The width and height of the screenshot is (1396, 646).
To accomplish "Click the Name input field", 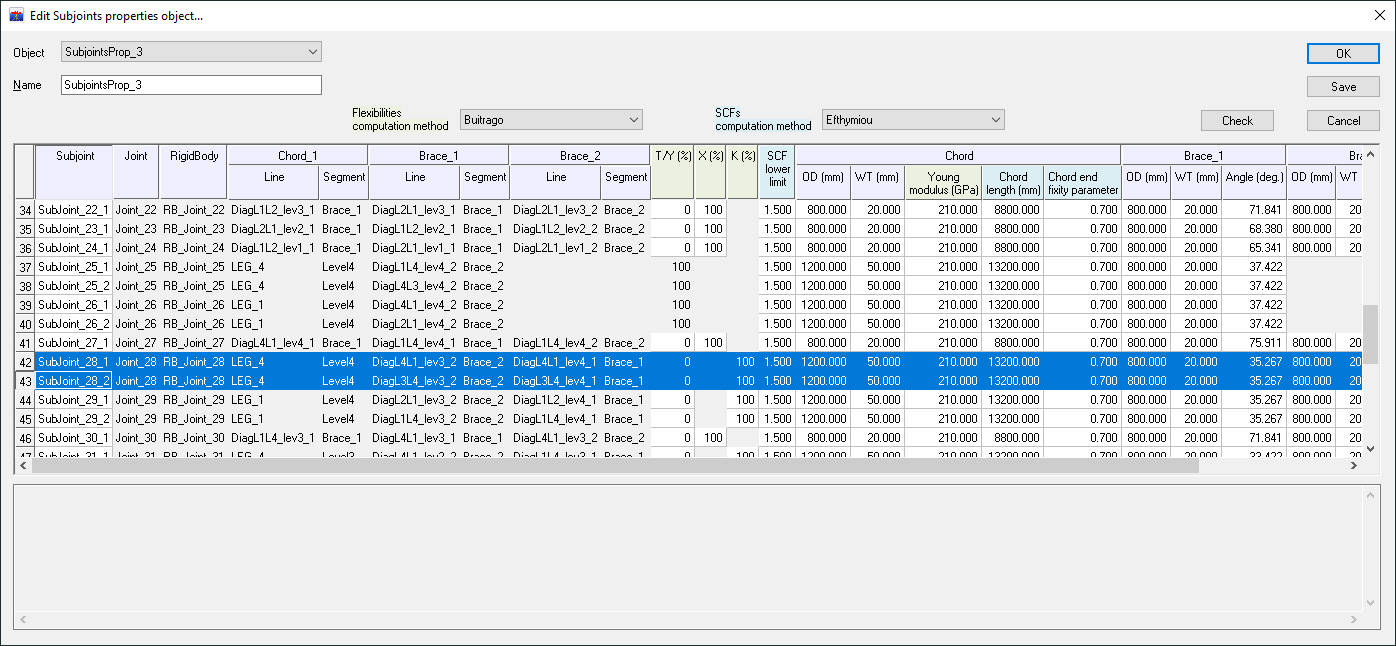I will coord(191,85).
